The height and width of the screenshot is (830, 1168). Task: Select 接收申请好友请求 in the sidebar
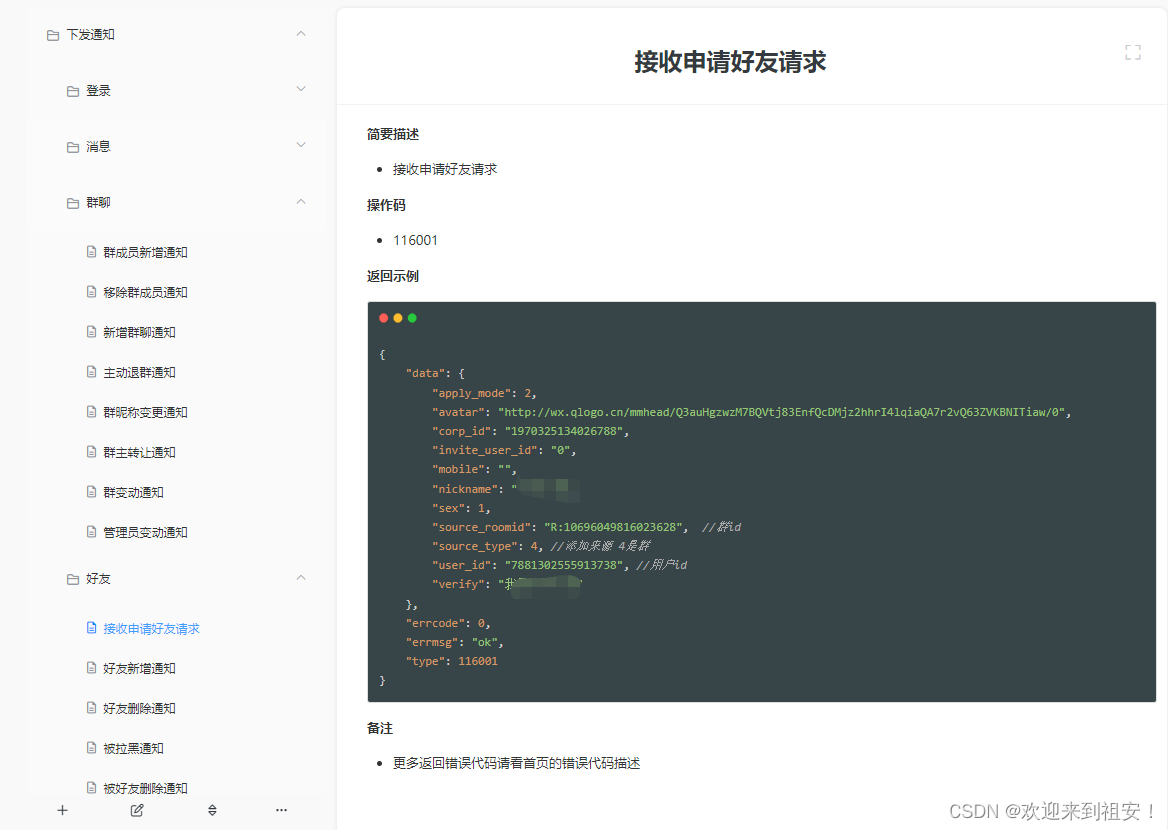point(151,629)
